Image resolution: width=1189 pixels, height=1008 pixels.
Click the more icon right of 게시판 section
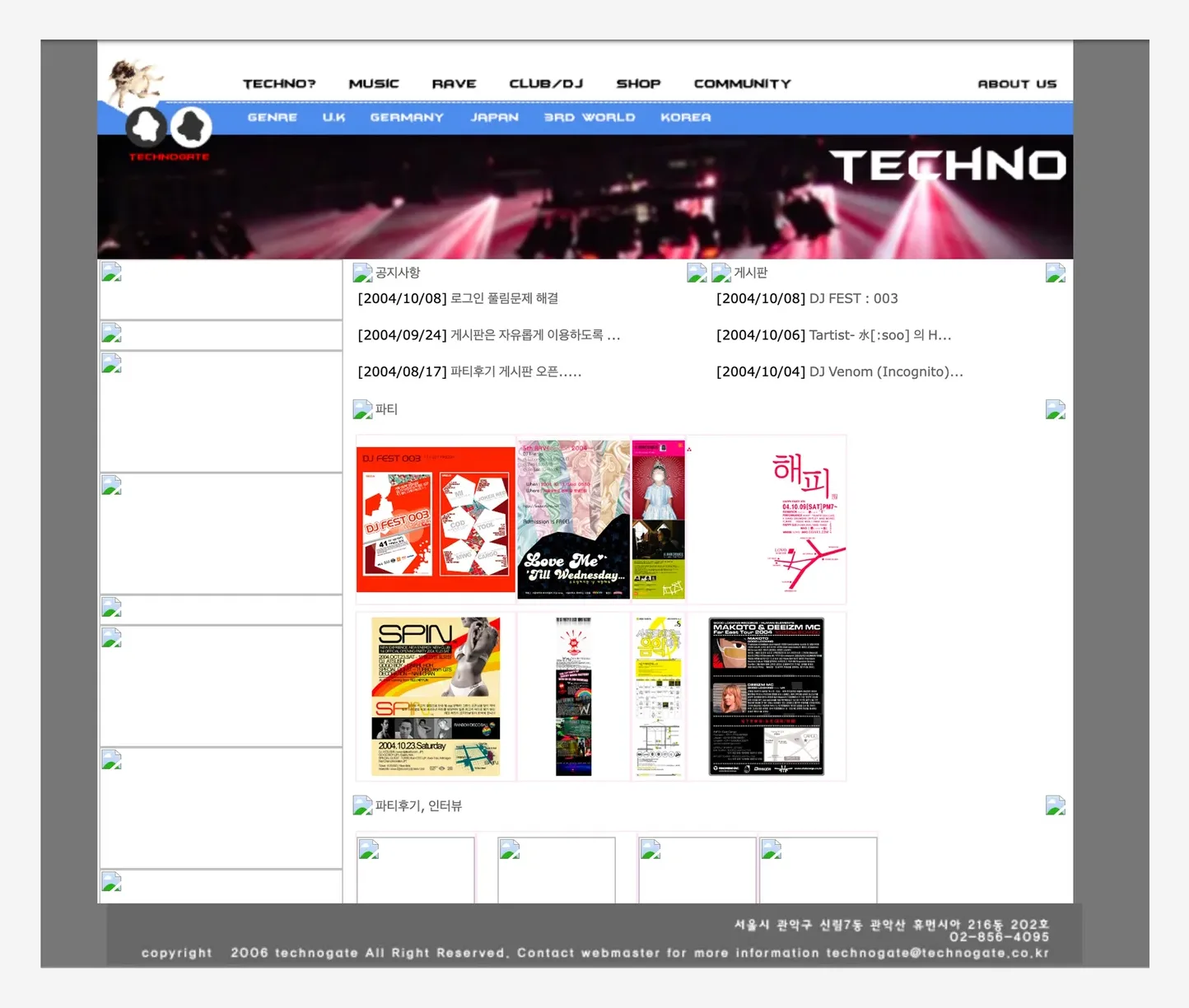point(1056,273)
